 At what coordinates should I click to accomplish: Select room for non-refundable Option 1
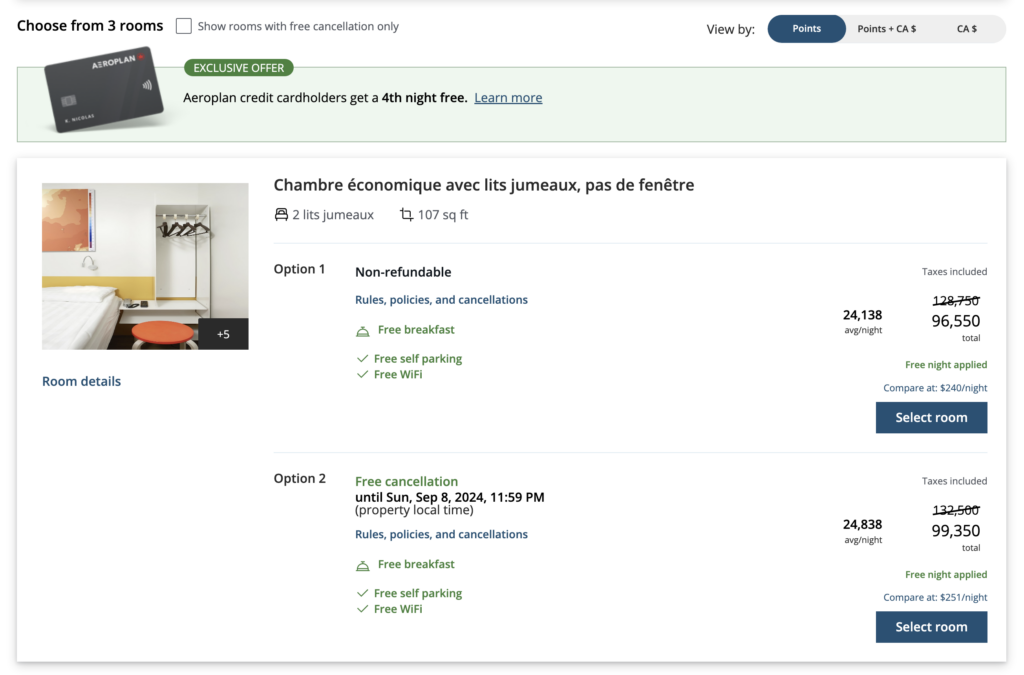click(x=931, y=418)
